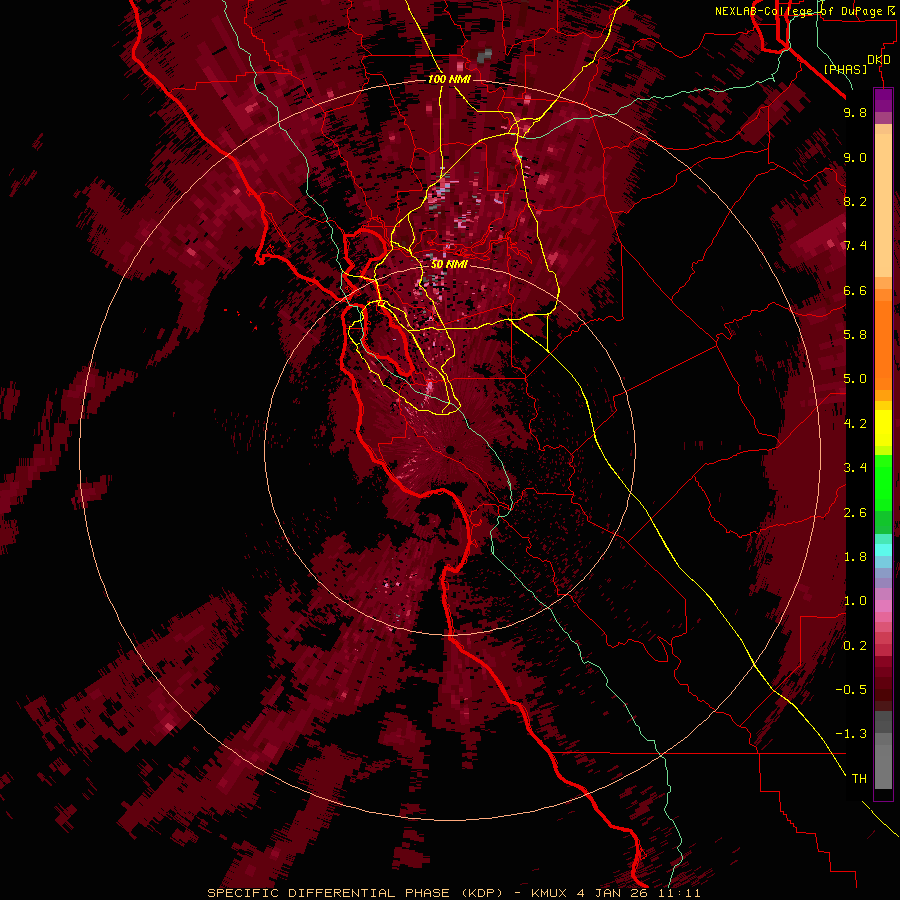The height and width of the screenshot is (900, 900).
Task: Select the 9.8 value on the scale
Action: (x=855, y=112)
